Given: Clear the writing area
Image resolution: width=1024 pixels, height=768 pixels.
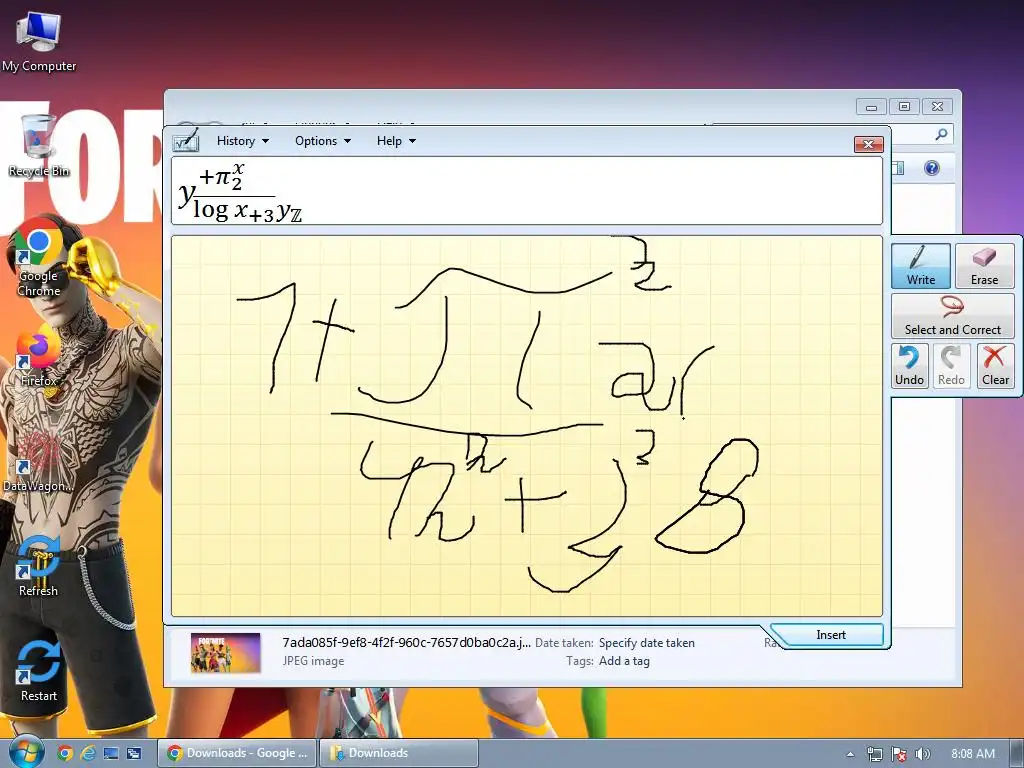Looking at the screenshot, I should click(995, 366).
